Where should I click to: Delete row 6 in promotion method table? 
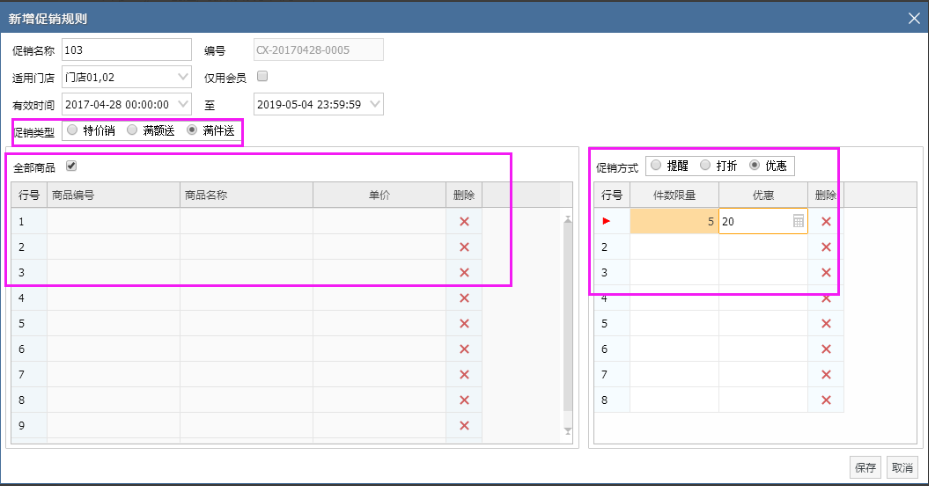pyautogui.click(x=826, y=349)
